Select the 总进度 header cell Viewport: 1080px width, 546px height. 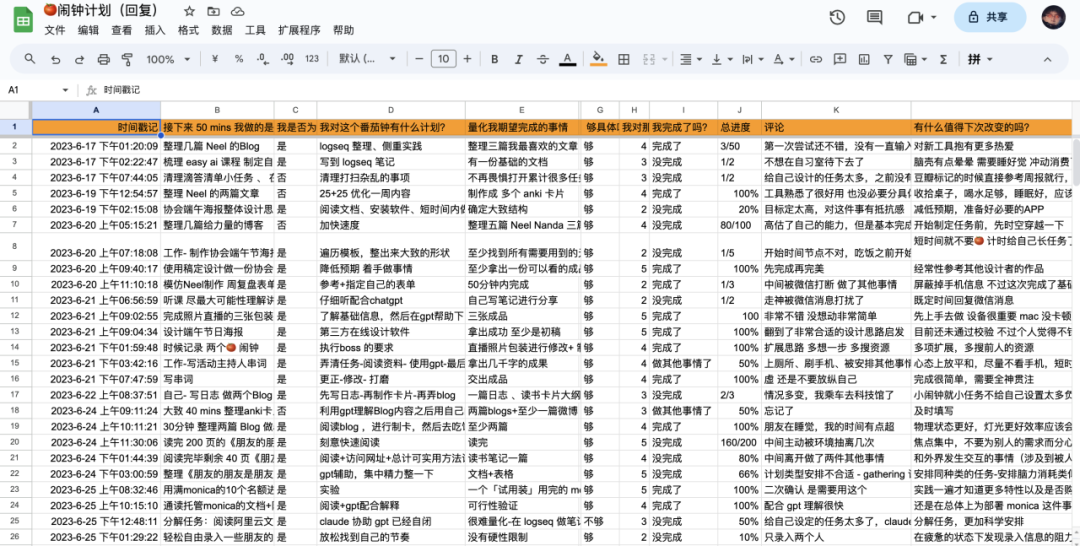[740, 127]
